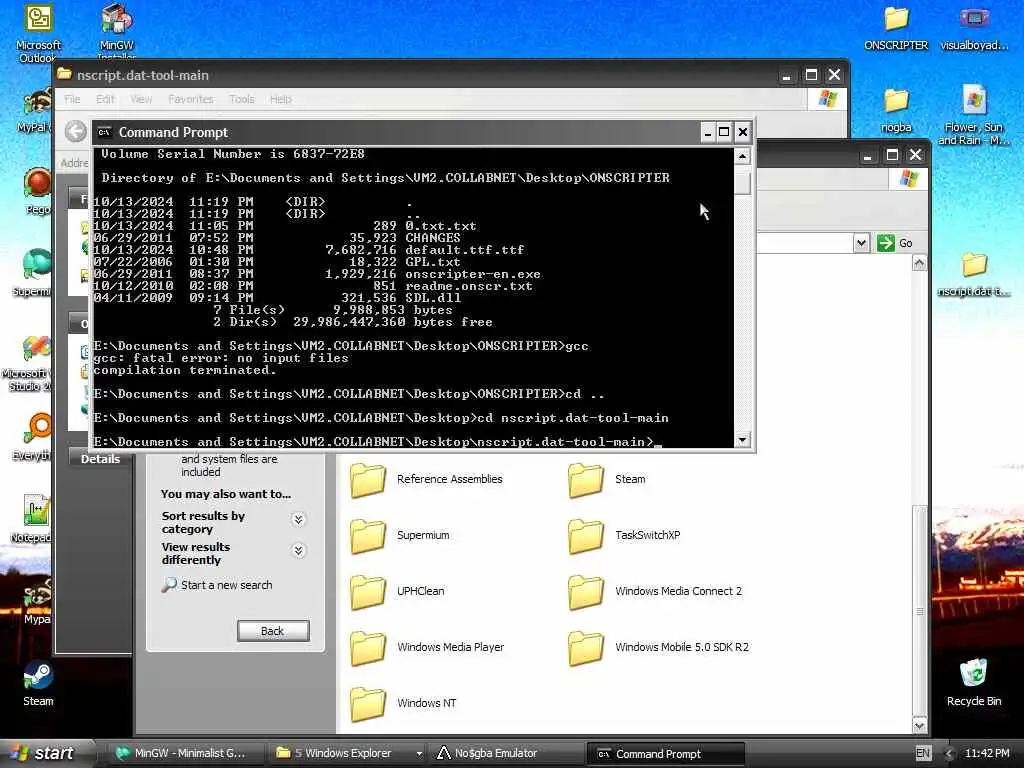1024x768 pixels.
Task: Click the taskbar clock 11:42 PM
Action: pos(987,753)
